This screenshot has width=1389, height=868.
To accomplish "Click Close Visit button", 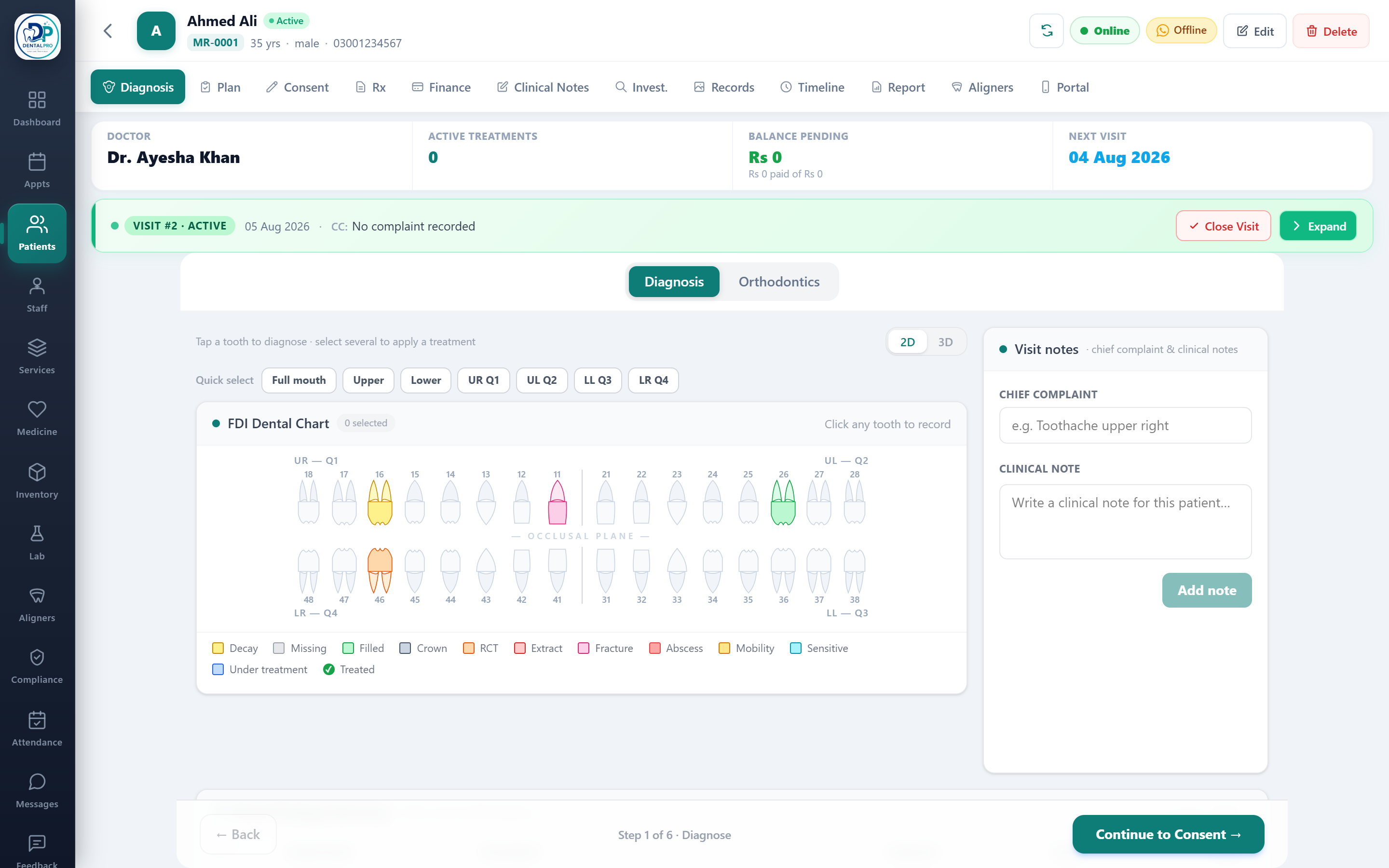I will pyautogui.click(x=1223, y=226).
